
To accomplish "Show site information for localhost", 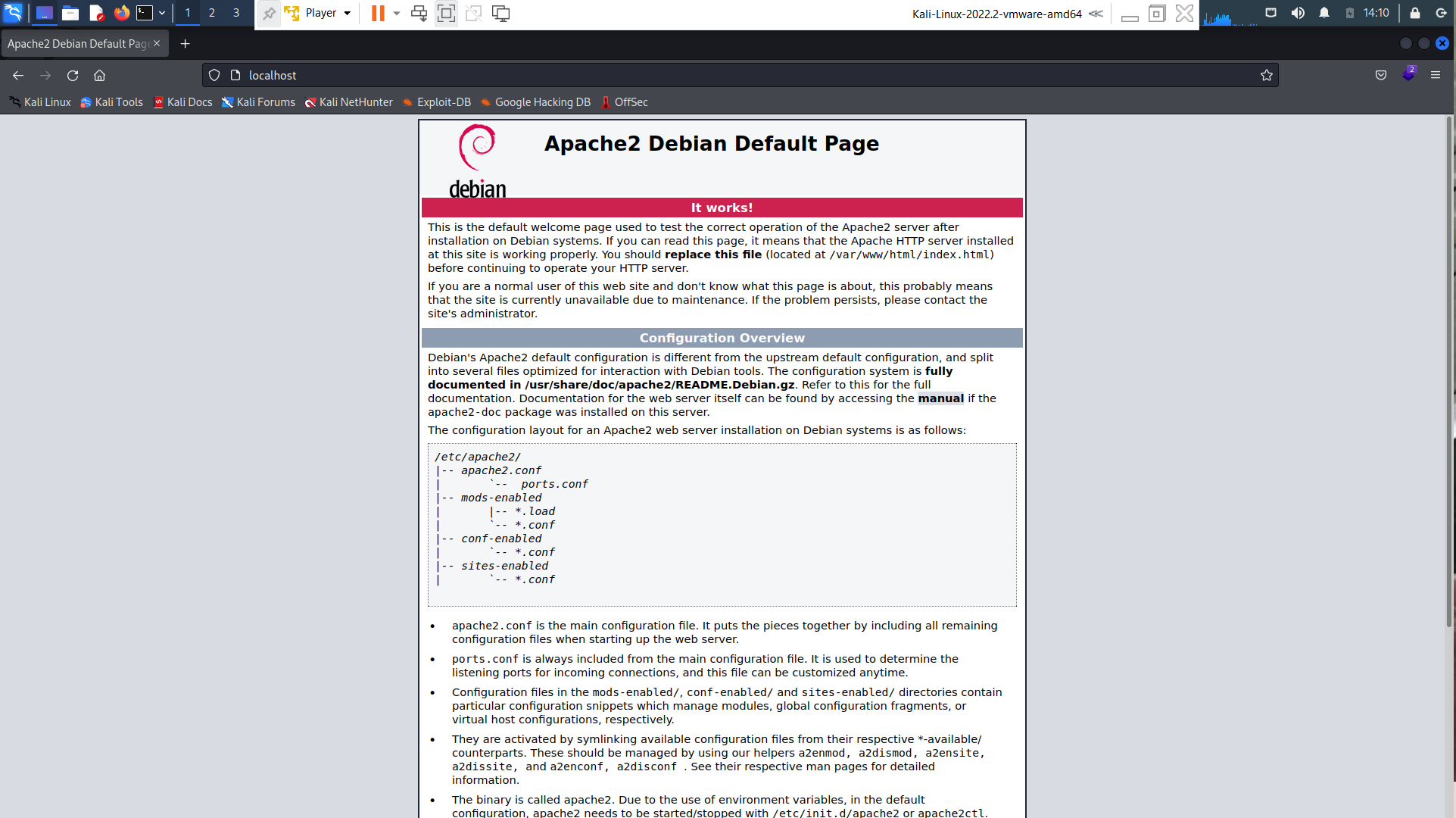I will (235, 75).
